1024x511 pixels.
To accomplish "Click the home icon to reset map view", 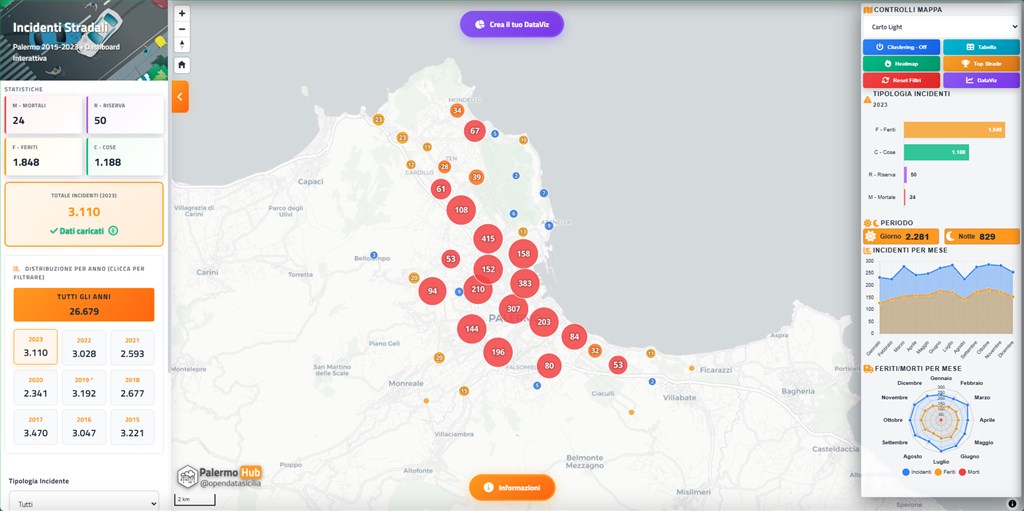I will click(181, 65).
